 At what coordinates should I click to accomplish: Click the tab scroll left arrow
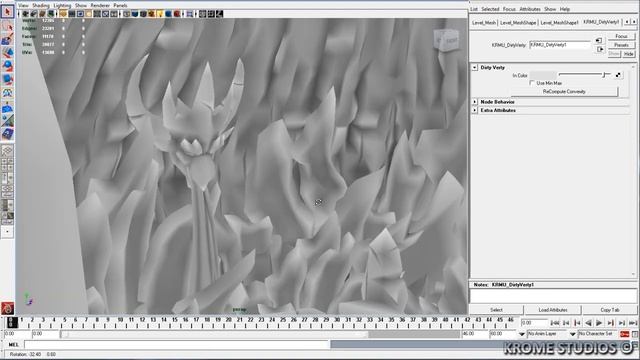coord(627,22)
